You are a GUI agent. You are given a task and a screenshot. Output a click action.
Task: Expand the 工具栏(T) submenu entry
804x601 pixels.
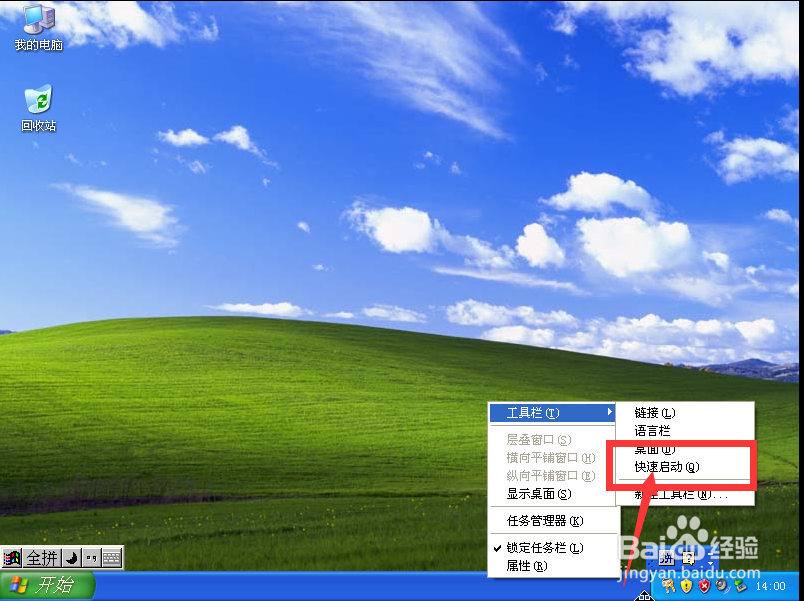(x=553, y=412)
